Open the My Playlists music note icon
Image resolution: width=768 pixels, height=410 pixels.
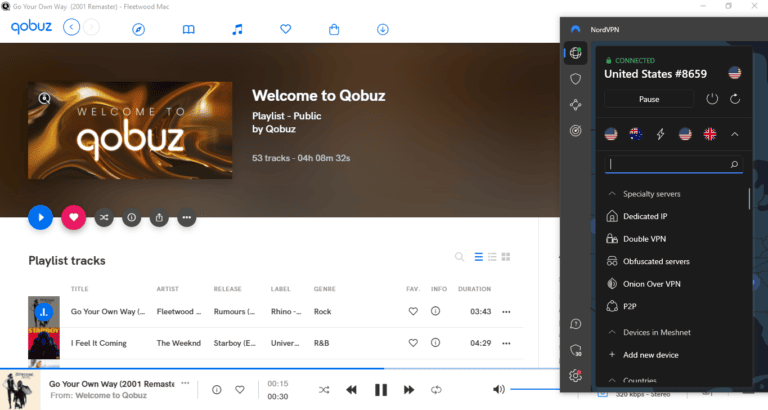(237, 29)
